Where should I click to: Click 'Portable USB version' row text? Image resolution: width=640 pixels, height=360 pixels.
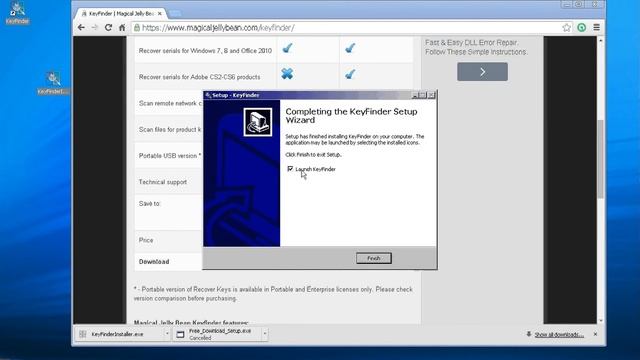pyautogui.click(x=170, y=156)
